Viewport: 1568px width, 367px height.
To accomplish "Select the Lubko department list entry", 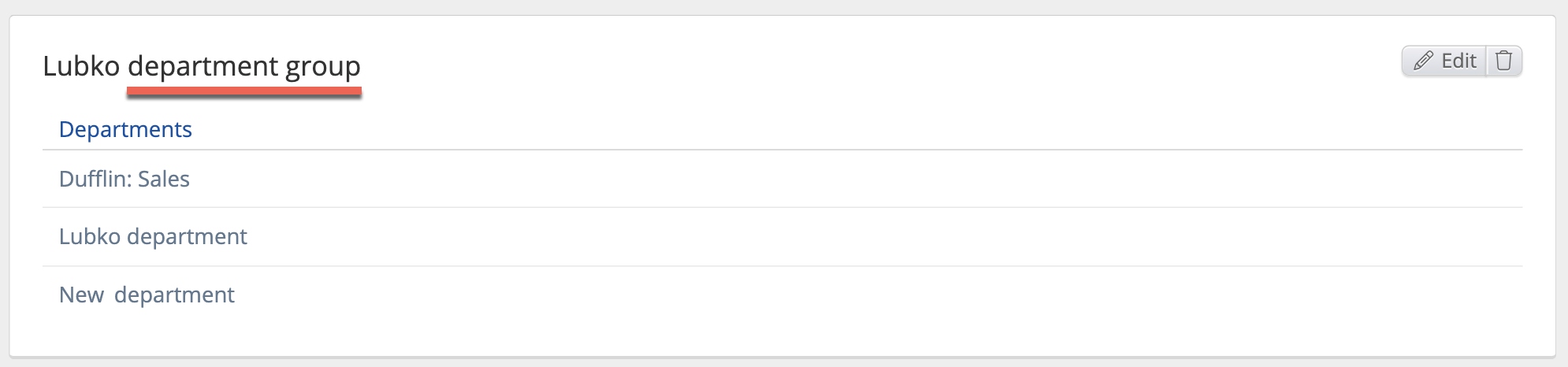I will 153,236.
